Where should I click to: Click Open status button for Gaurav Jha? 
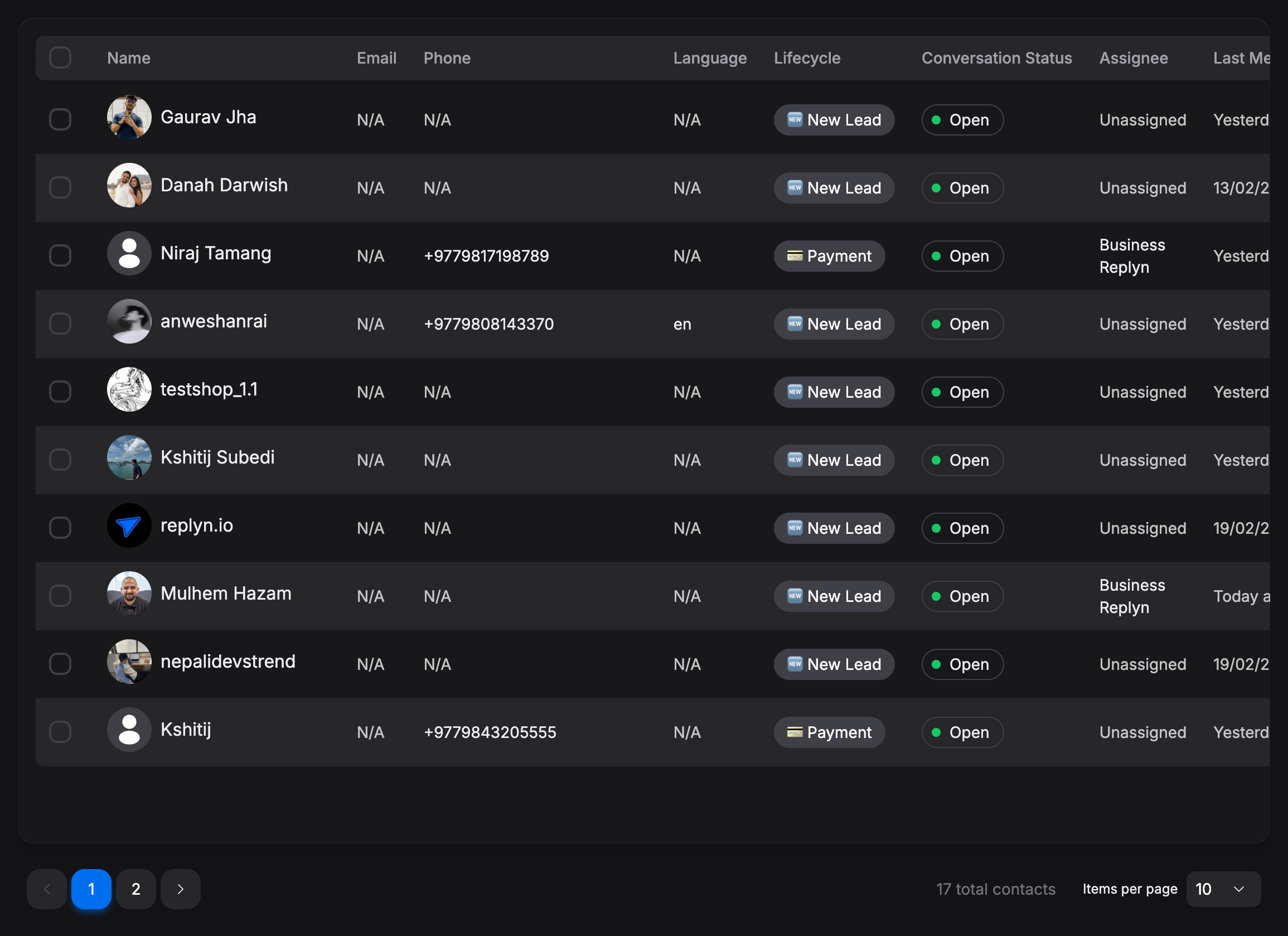coord(961,120)
